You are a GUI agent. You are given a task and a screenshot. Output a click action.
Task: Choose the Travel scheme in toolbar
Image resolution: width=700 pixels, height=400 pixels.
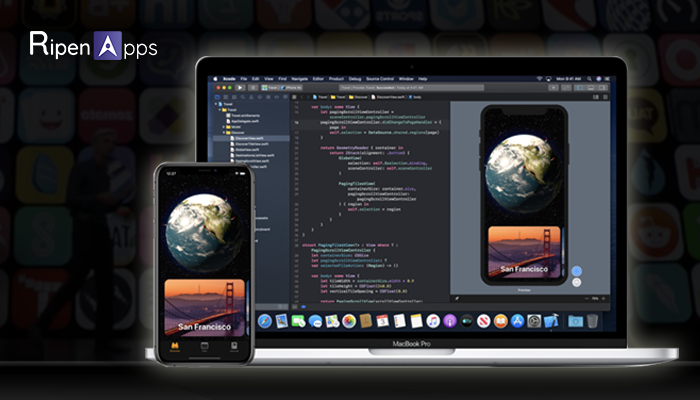pos(270,88)
